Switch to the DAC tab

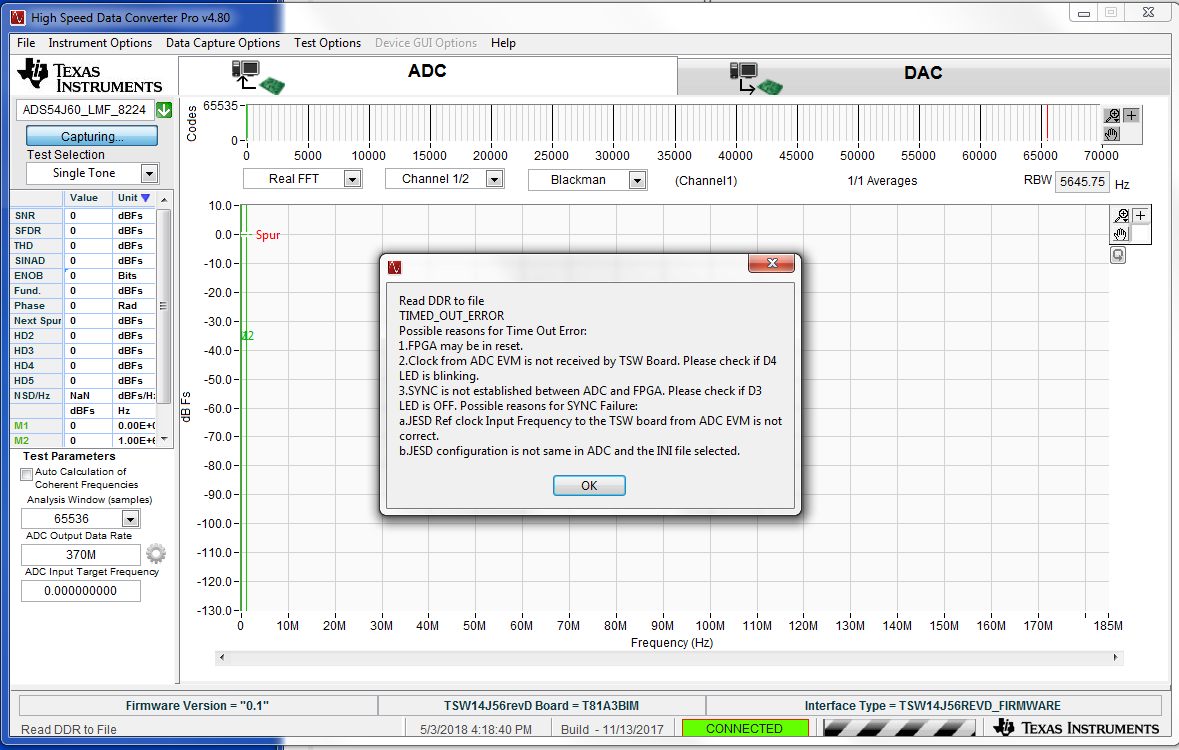click(923, 77)
